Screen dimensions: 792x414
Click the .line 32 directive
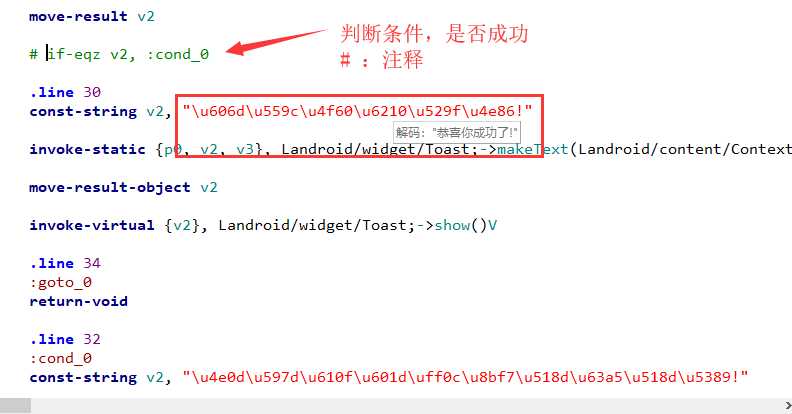65,339
